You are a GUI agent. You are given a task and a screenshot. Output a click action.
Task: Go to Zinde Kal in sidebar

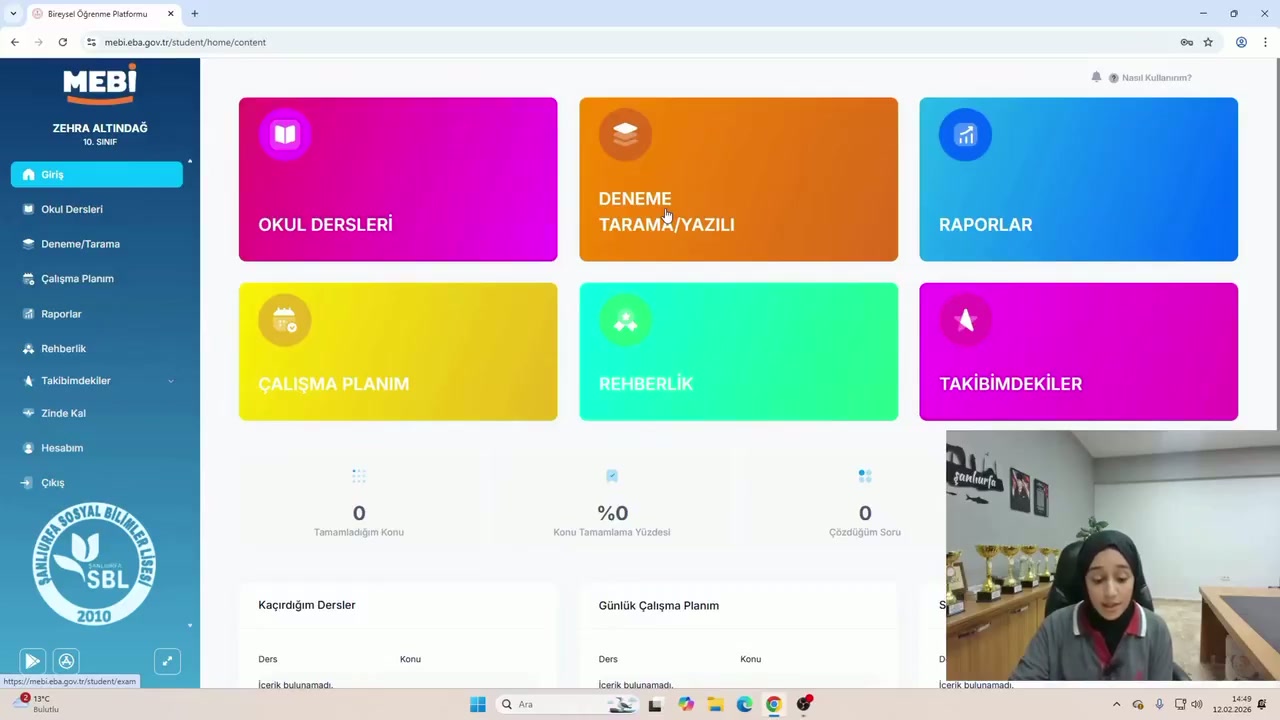[x=63, y=413]
